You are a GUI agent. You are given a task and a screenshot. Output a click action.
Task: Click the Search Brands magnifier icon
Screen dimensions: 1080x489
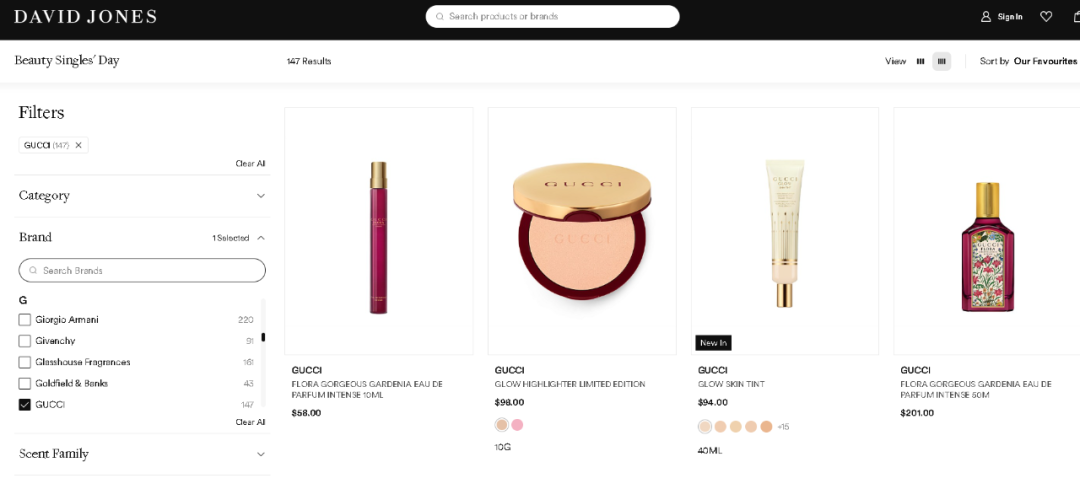33,271
